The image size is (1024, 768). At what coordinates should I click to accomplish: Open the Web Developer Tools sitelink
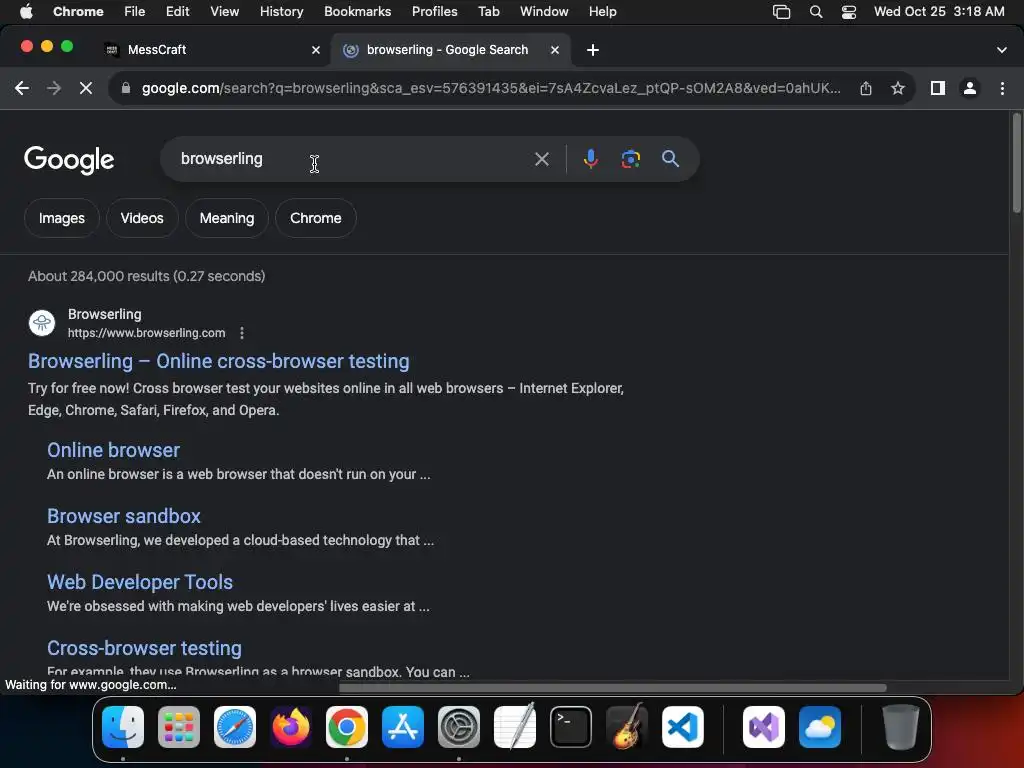140,582
